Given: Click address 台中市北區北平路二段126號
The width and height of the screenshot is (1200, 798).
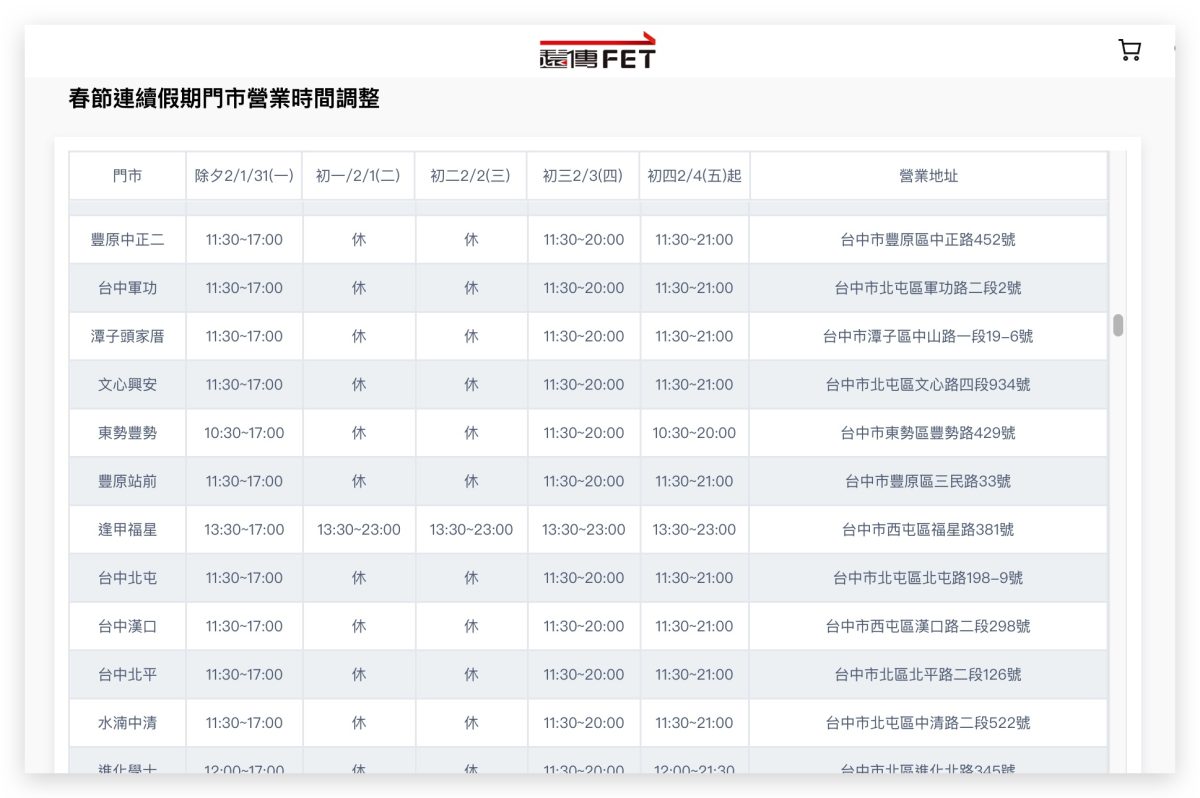Looking at the screenshot, I should (x=928, y=674).
